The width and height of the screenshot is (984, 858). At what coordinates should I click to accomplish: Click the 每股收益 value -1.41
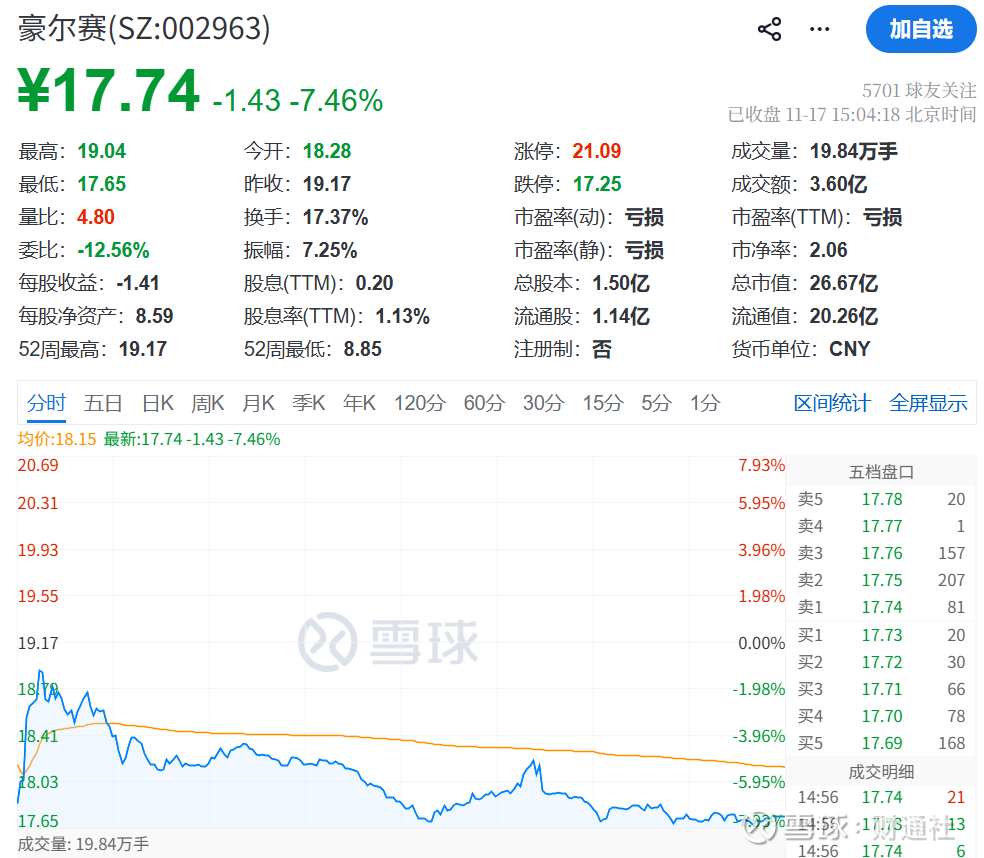pyautogui.click(x=138, y=283)
